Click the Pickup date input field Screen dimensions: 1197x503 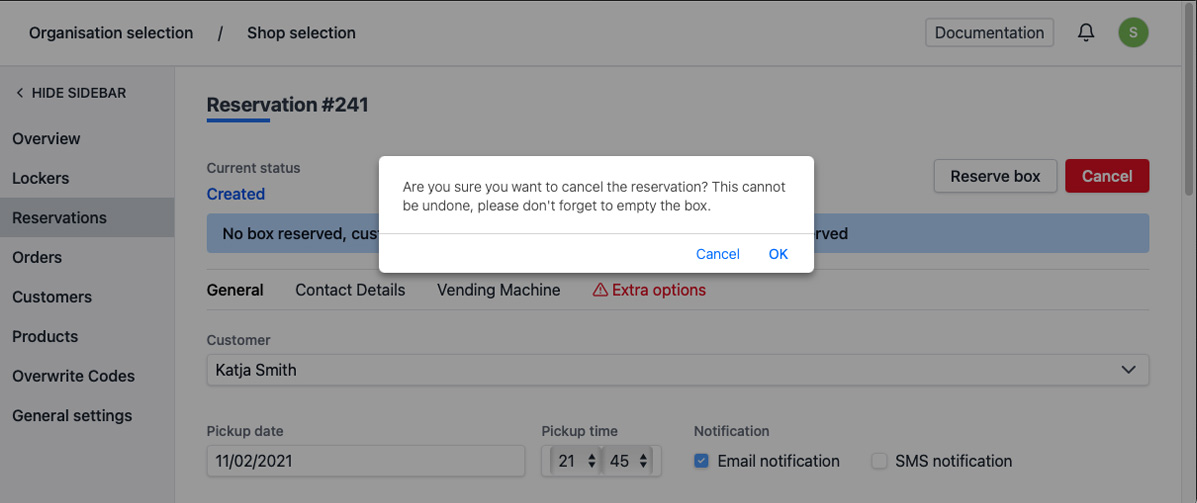coord(365,461)
